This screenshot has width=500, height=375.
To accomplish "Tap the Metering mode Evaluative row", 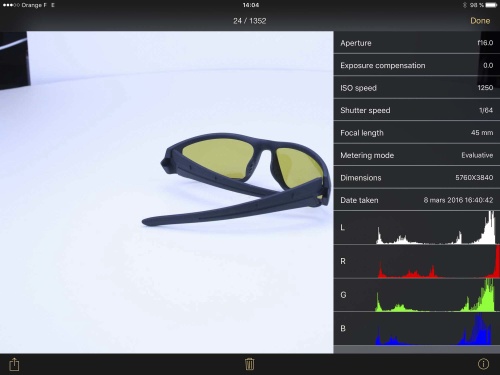I will point(417,155).
